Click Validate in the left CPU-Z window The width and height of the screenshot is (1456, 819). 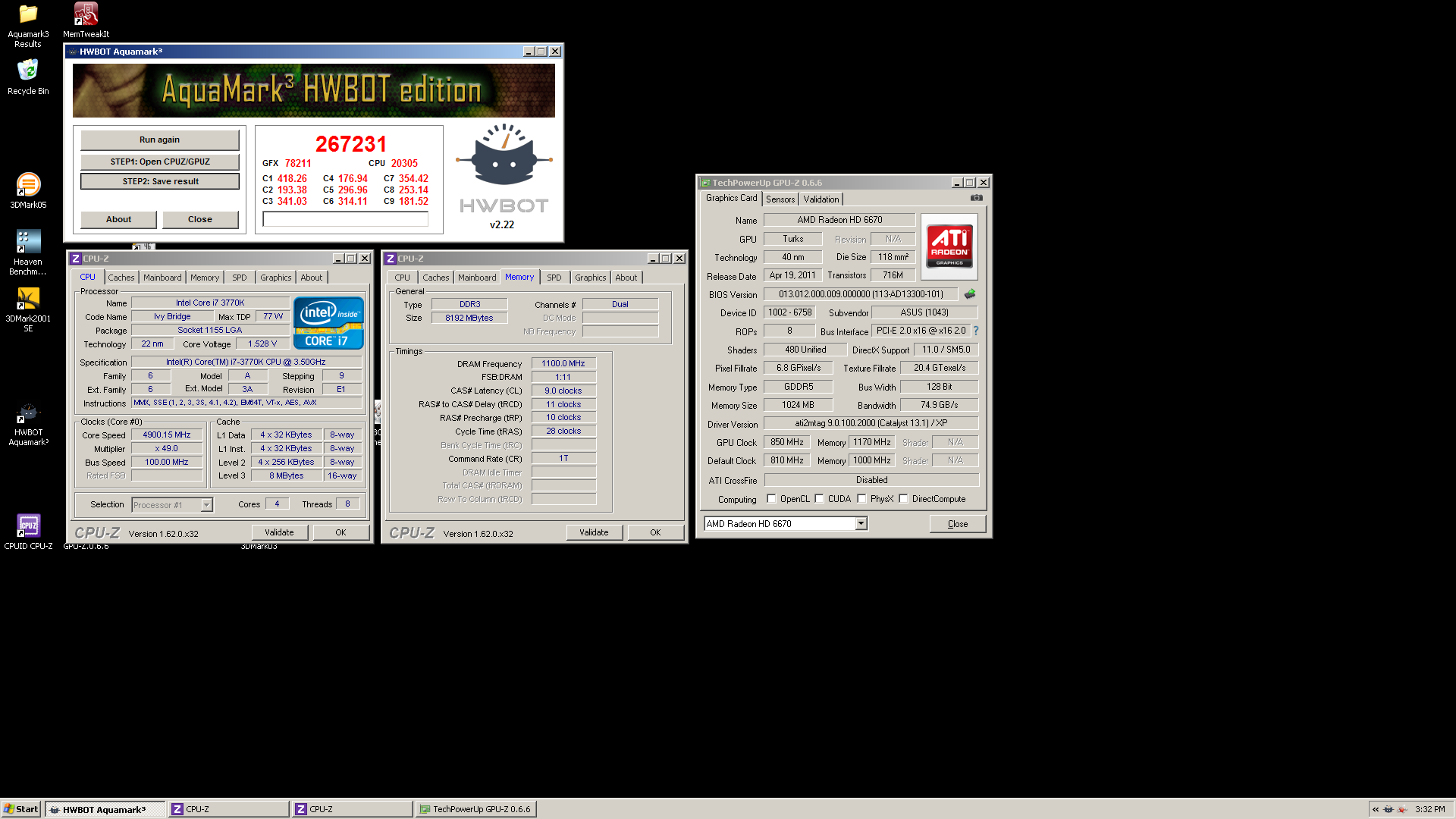(x=279, y=532)
